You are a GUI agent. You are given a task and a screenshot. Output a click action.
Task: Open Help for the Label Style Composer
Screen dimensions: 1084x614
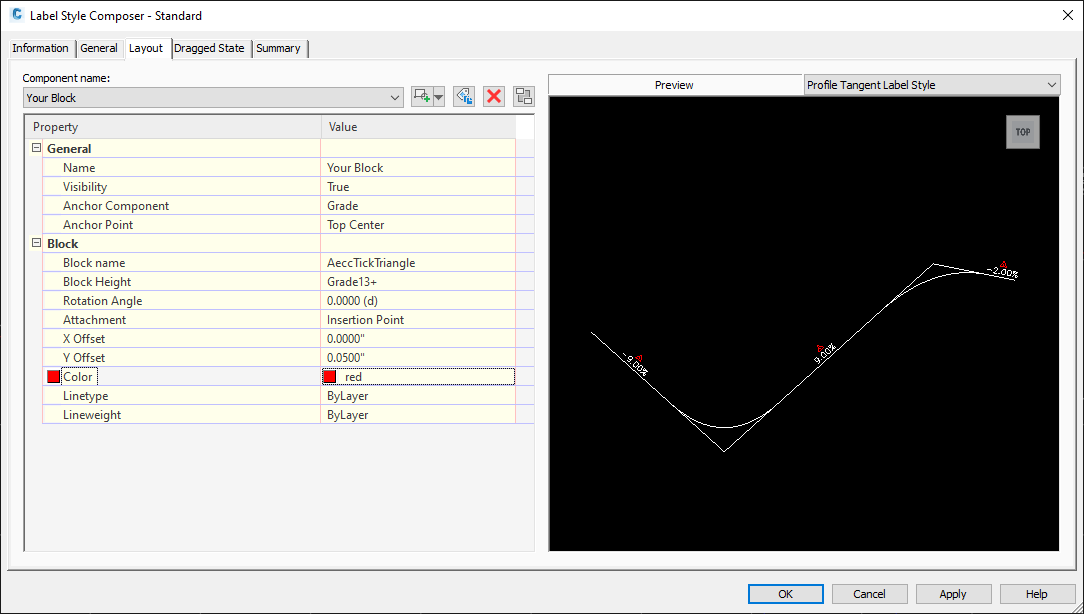pos(1037,593)
